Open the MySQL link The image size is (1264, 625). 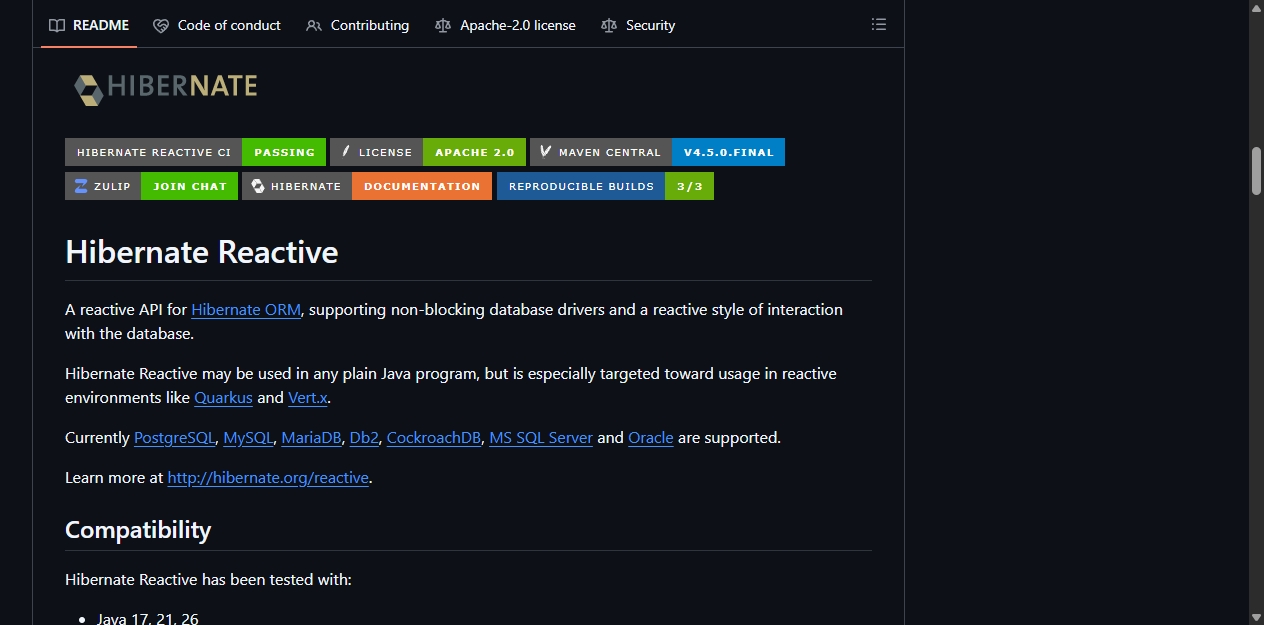[x=248, y=438]
